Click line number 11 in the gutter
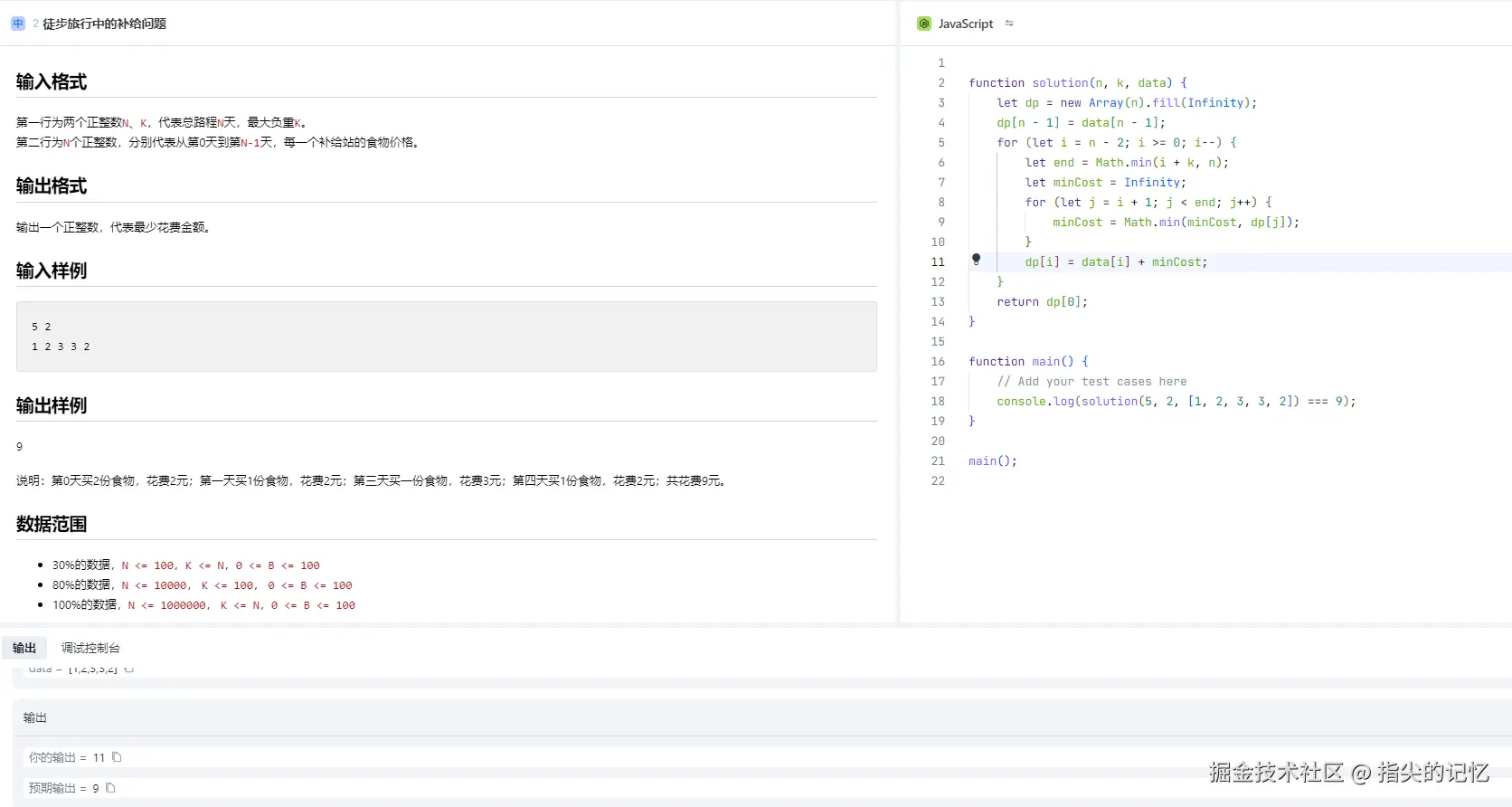Screen dimensions: 1512x807 pyautogui.click(x=938, y=262)
